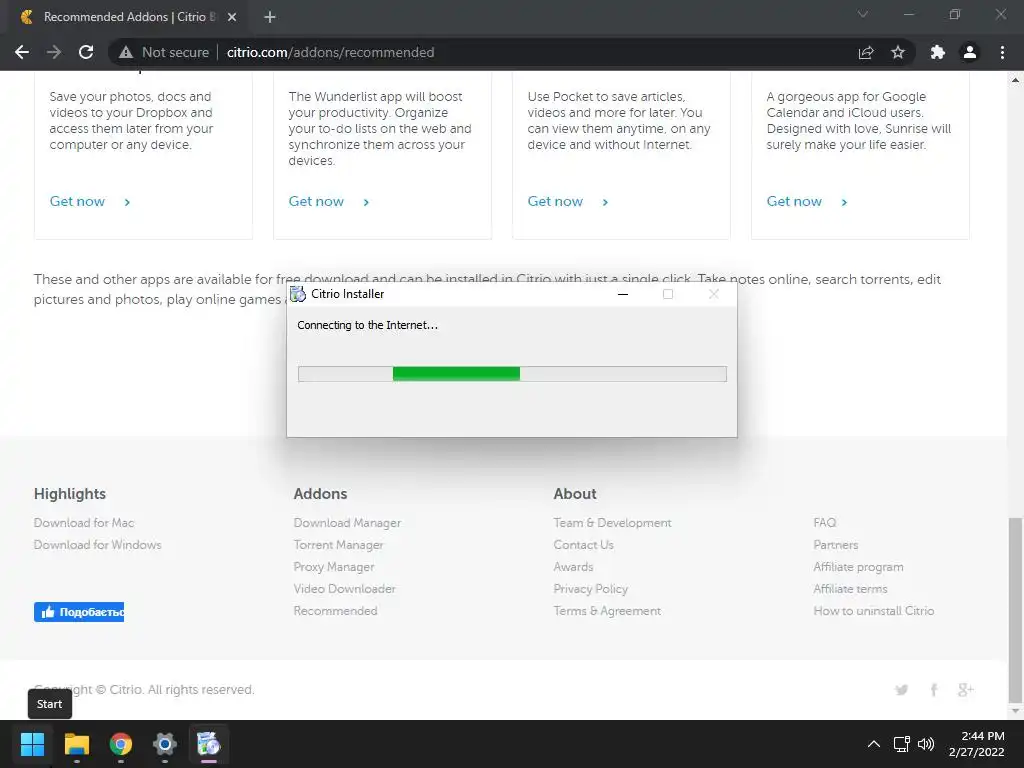
Task: Open Download for Mac footer link
Action: 84,522
